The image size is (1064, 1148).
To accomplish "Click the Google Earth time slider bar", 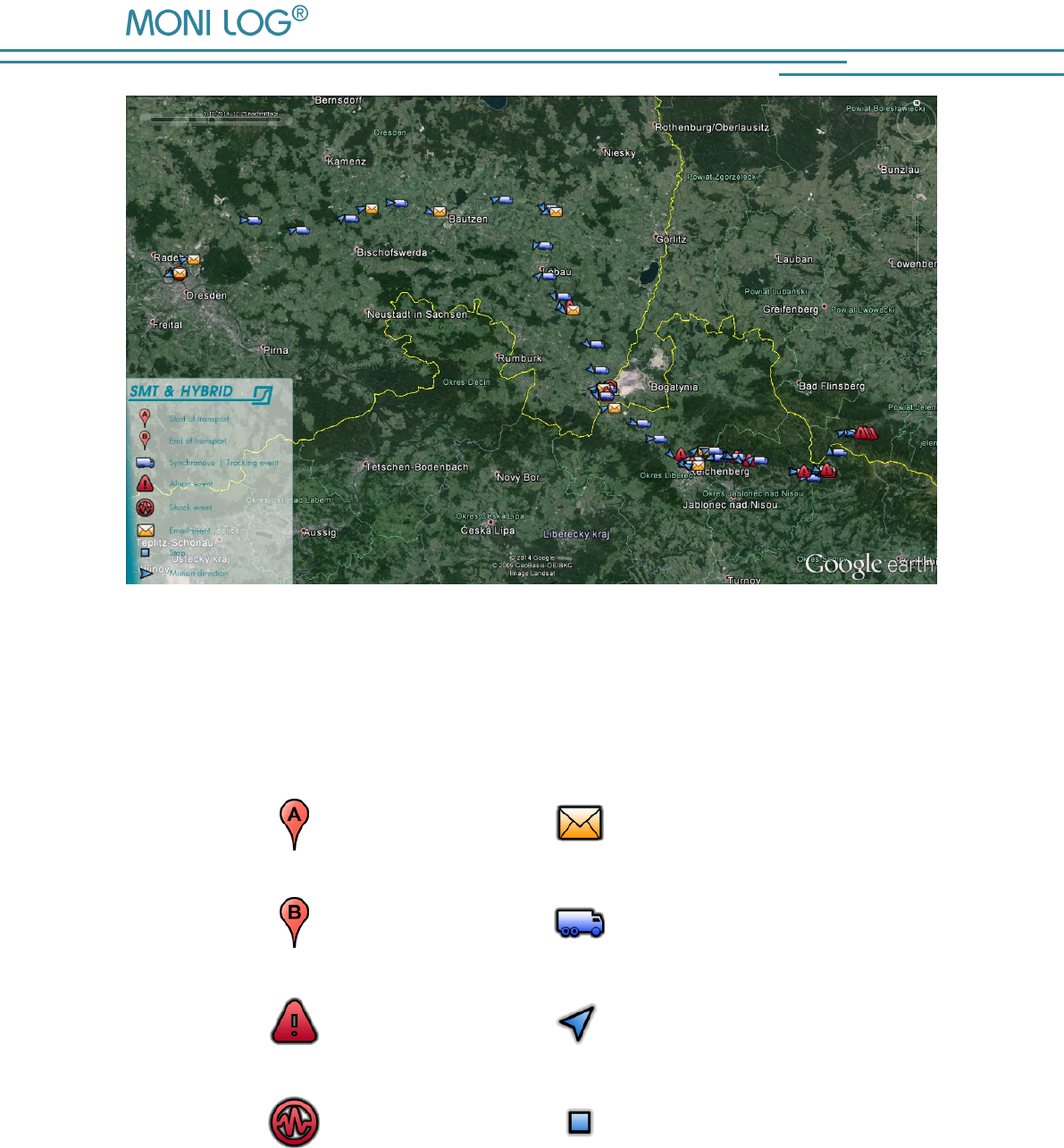I will tap(214, 118).
